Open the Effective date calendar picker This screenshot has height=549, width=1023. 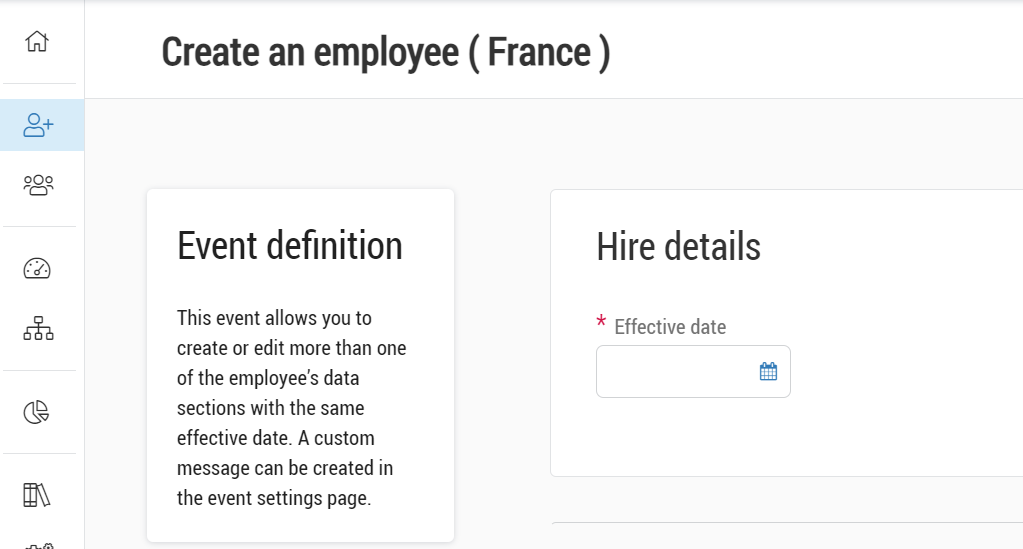click(768, 372)
